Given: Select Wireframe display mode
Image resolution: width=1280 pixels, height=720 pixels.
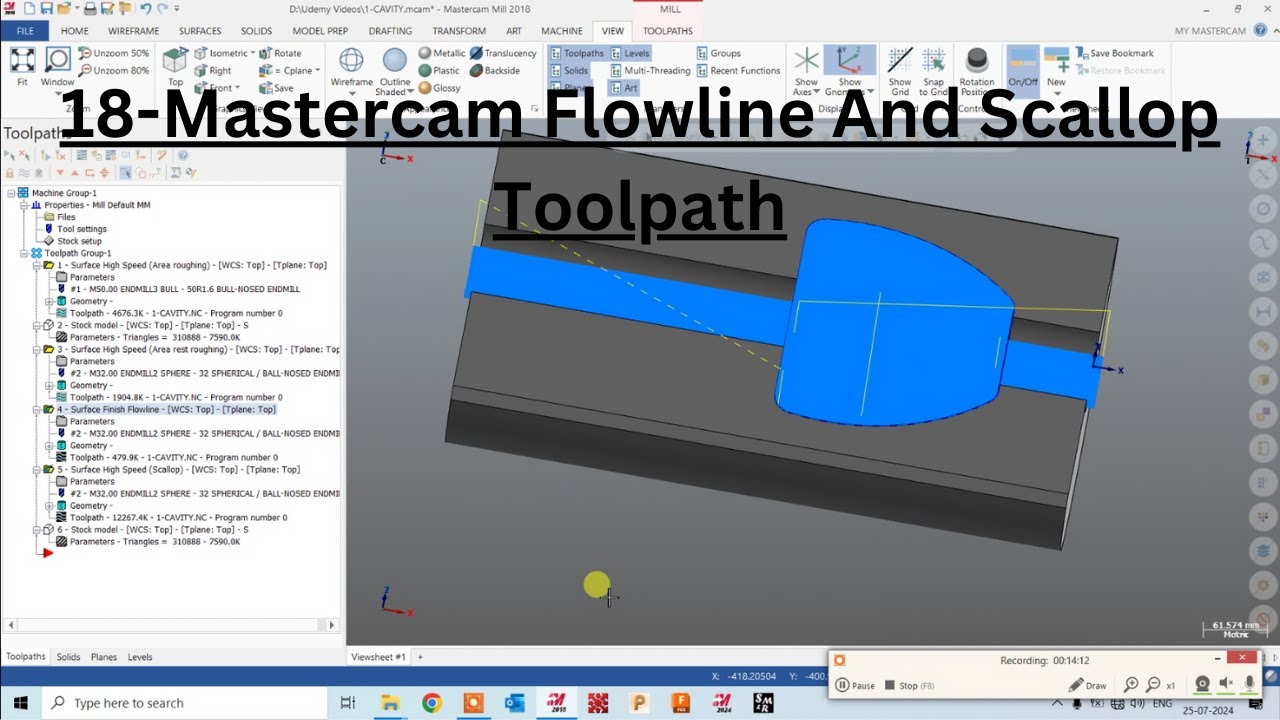Looking at the screenshot, I should click(351, 62).
